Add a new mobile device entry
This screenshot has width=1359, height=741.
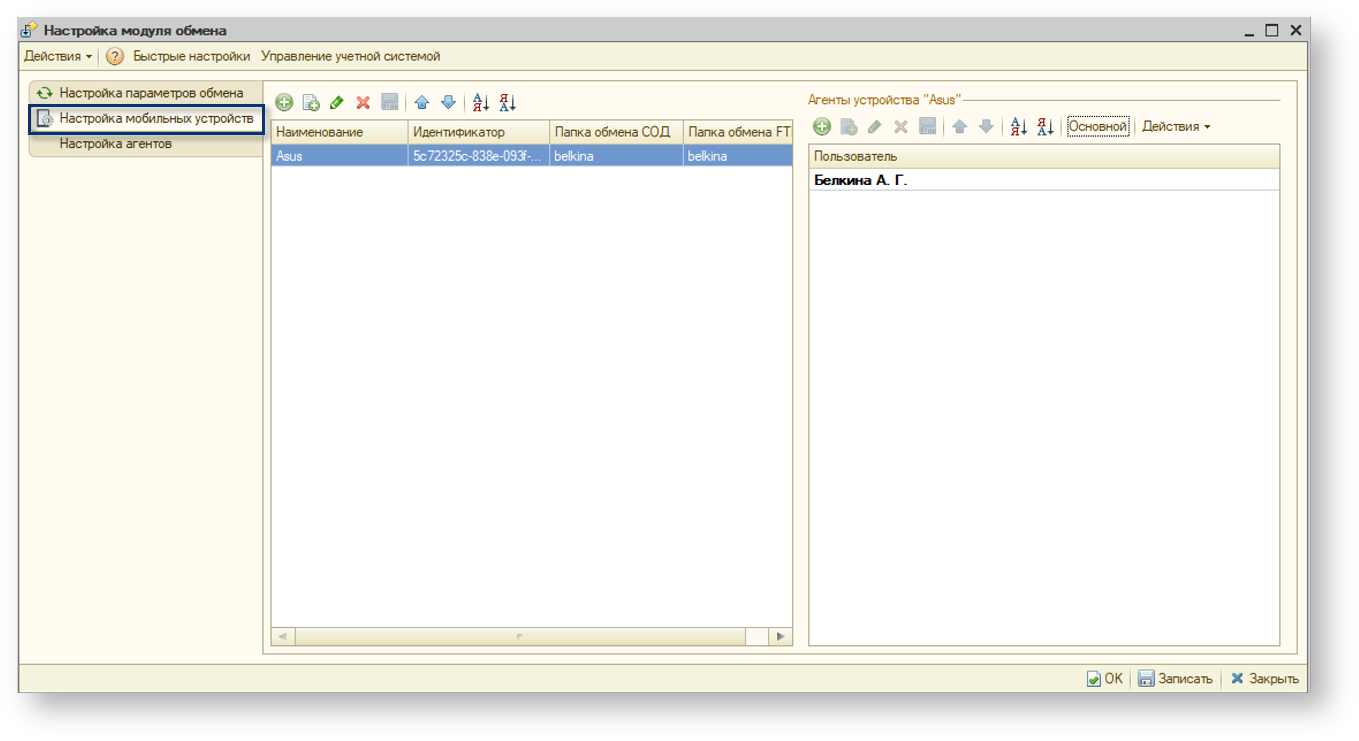tap(284, 102)
